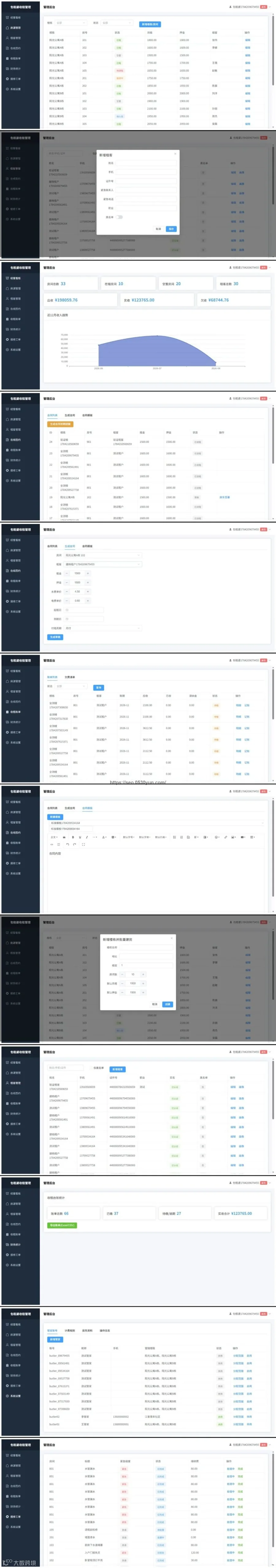Click 收租账单 in the bill list panel sidebar
Viewport: 276px width, 1568px height.
pyautogui.click(x=15, y=712)
